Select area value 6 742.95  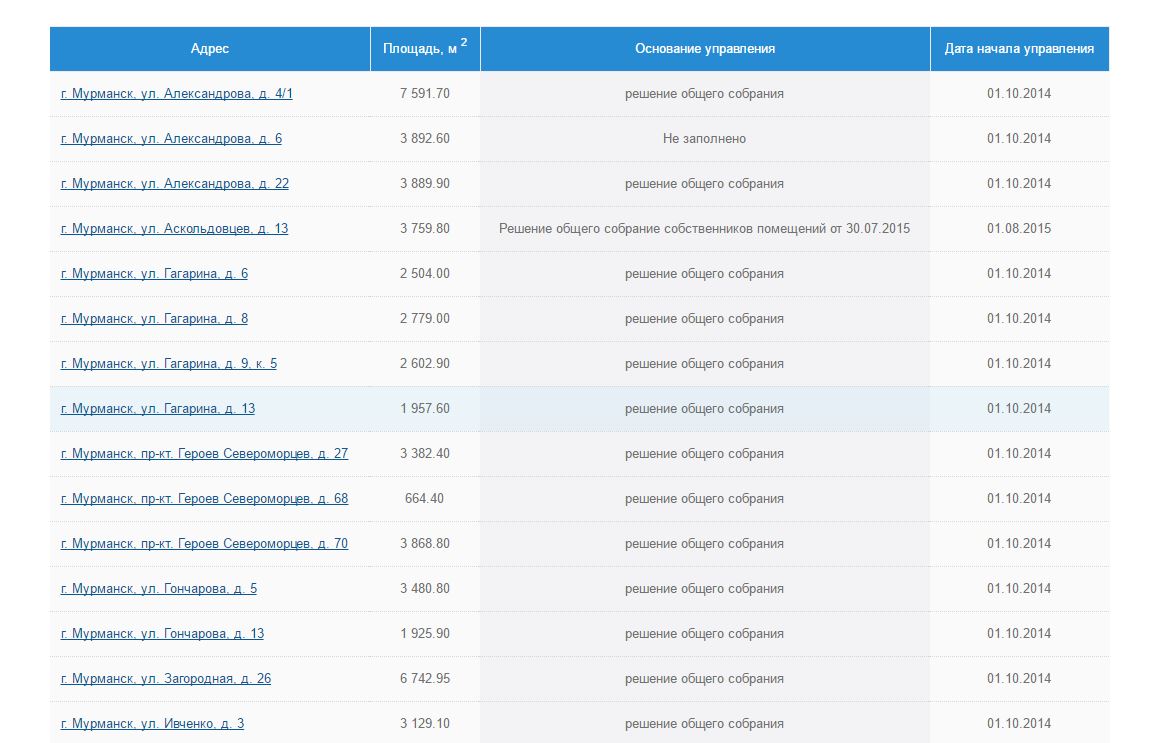coord(425,679)
